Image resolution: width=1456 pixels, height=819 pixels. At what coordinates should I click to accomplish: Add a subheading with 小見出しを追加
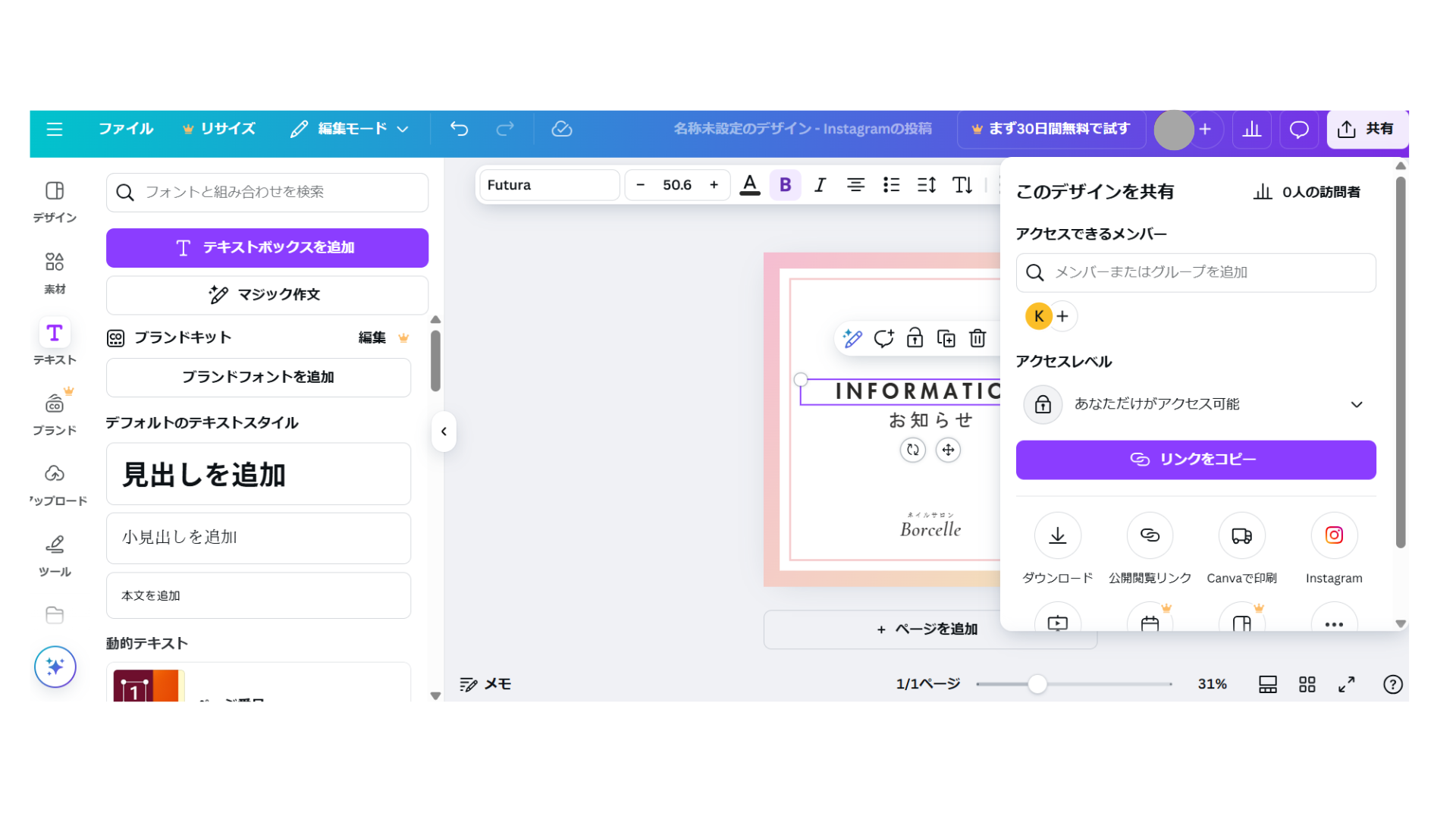click(x=259, y=538)
